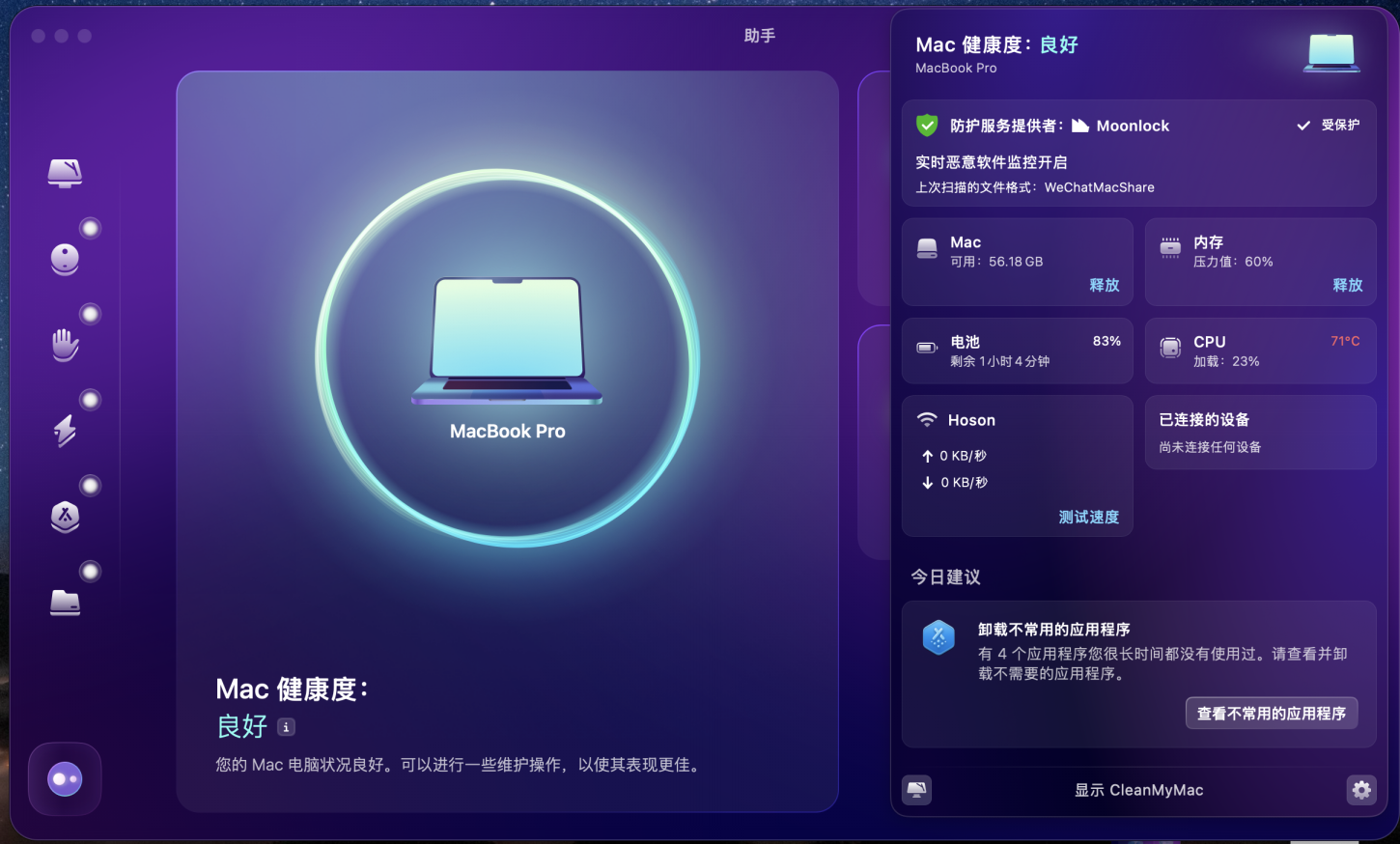Click the MacBook icon in menu panel header

1332,53
